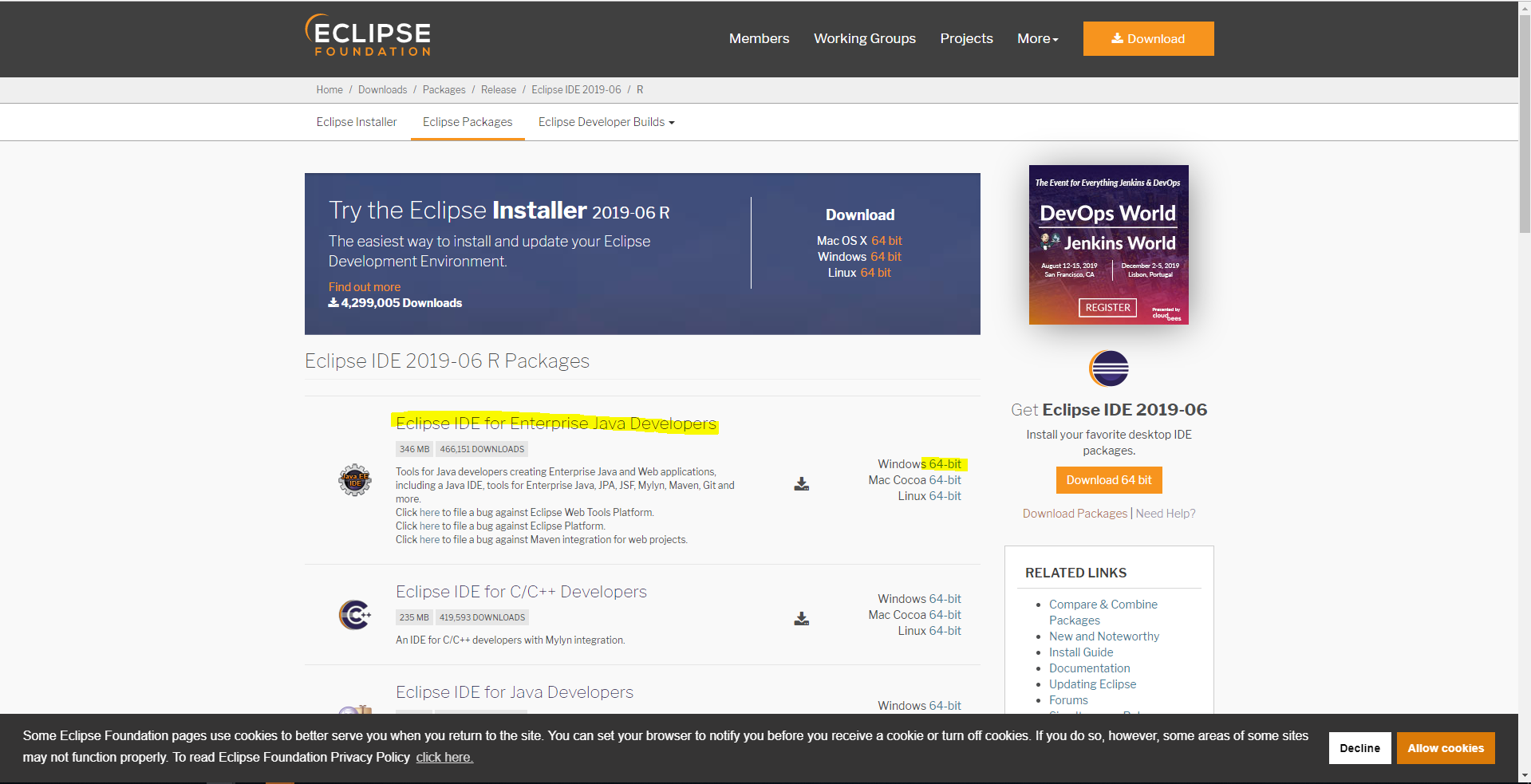This screenshot has height=784, width=1531.
Task: Open the Members menu item
Action: tap(759, 38)
